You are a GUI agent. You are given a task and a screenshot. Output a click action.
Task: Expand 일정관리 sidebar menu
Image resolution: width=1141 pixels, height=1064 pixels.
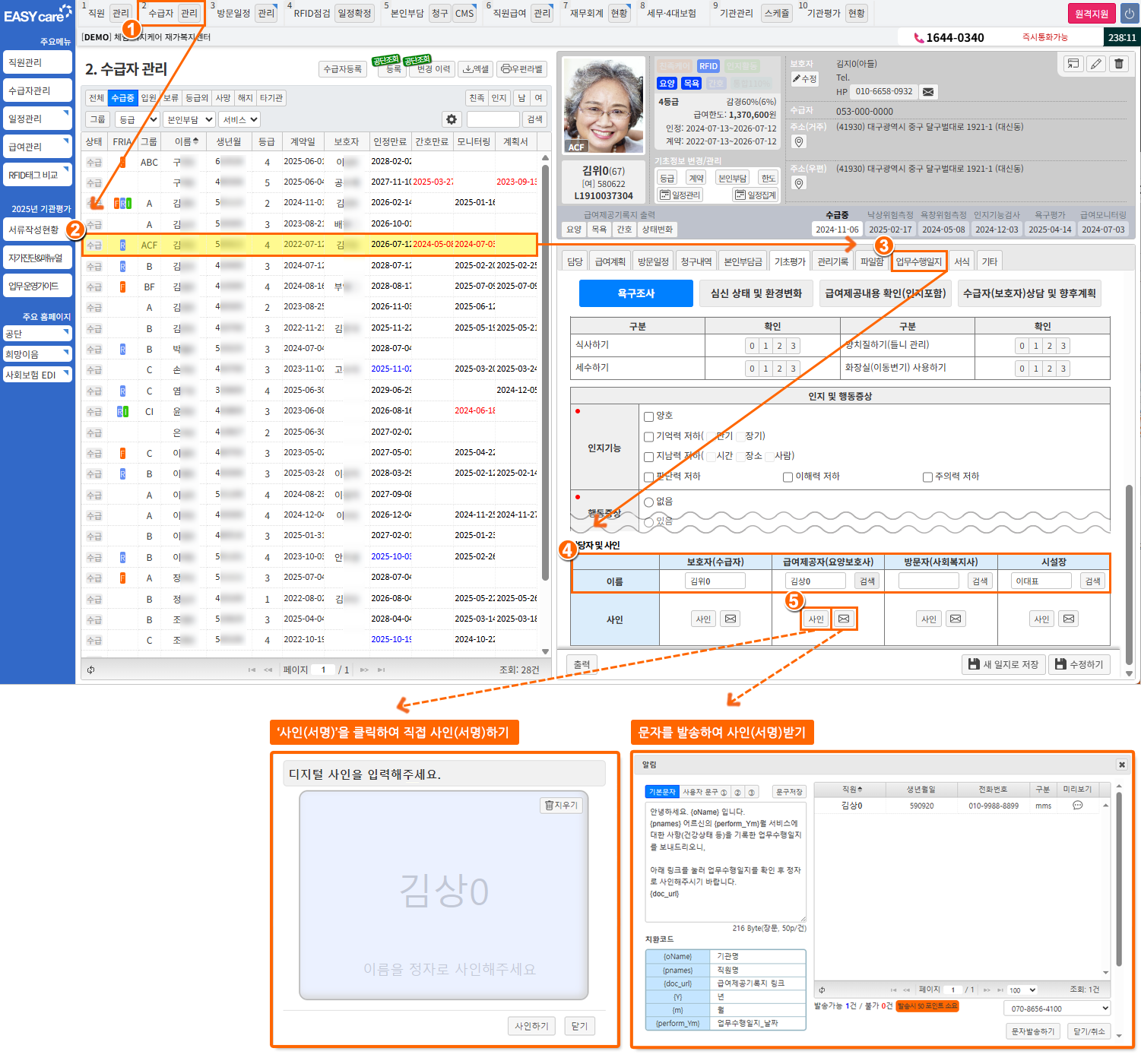pos(37,119)
